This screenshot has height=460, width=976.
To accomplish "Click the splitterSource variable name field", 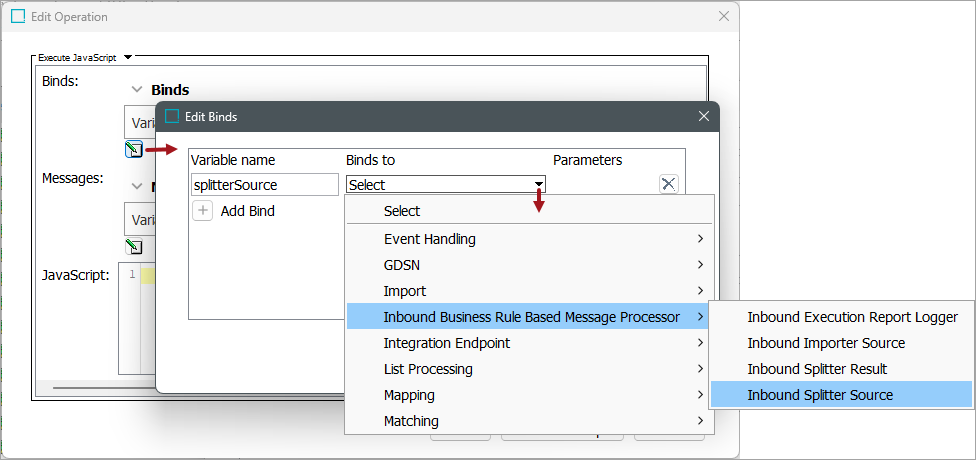I will click(x=264, y=185).
